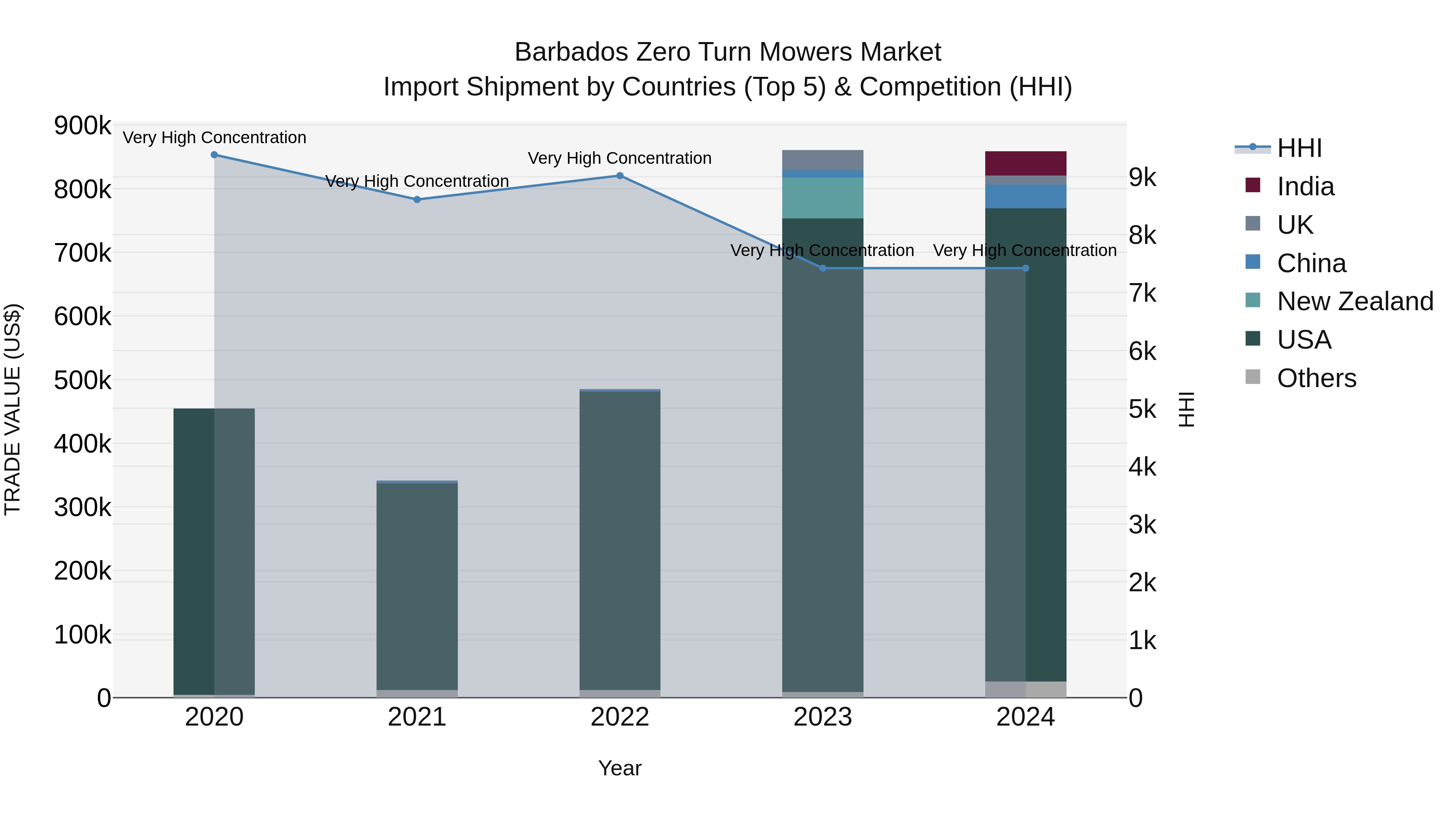This screenshot has width=1456, height=819.
Task: Select the 2020 HHI data point
Action: [x=214, y=155]
